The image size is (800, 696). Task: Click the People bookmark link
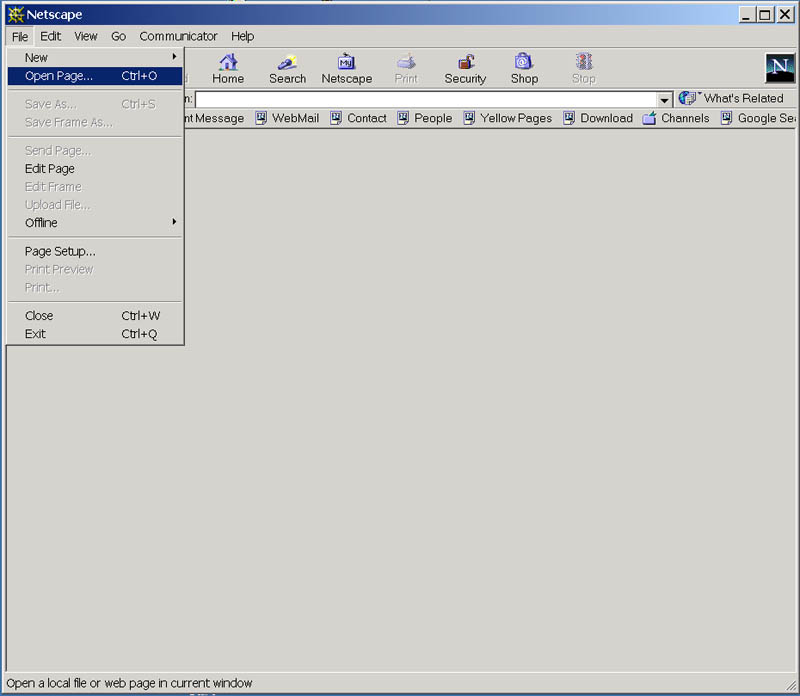433,118
